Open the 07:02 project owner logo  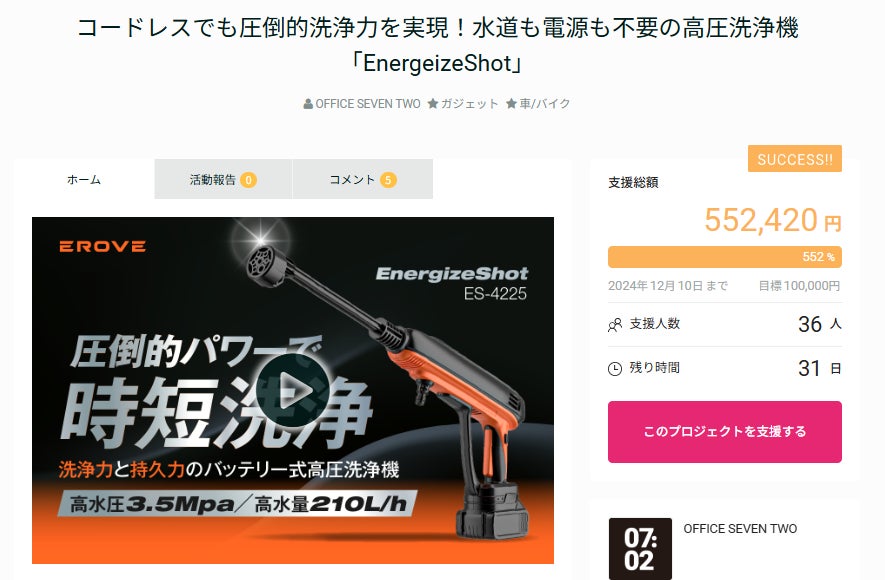640,548
